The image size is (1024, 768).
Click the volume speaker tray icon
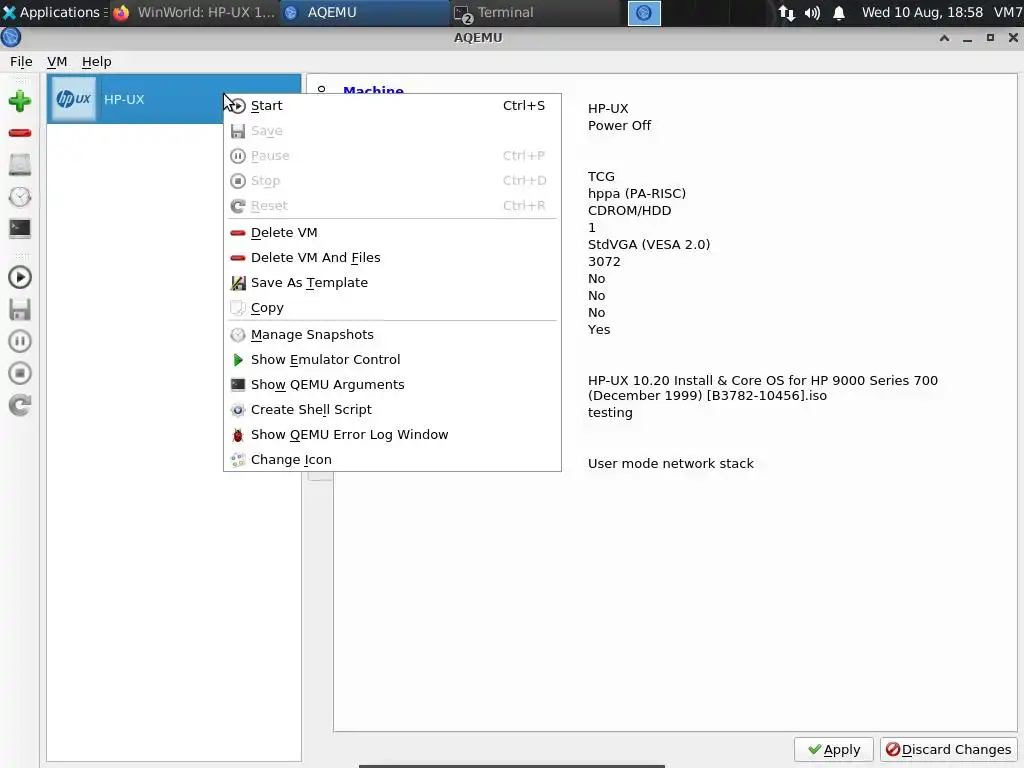click(x=812, y=13)
